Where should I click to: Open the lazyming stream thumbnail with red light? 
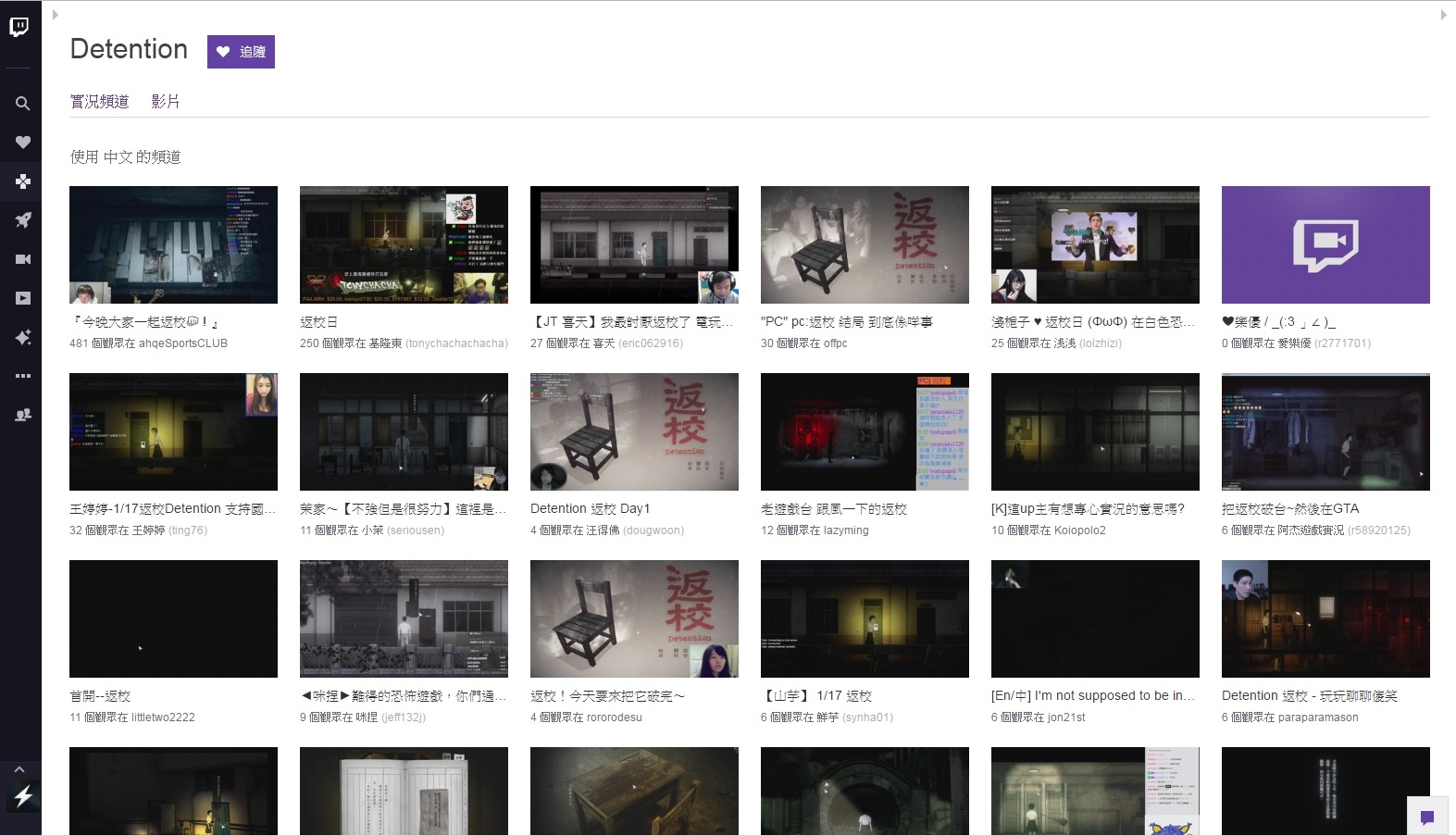[x=865, y=431]
